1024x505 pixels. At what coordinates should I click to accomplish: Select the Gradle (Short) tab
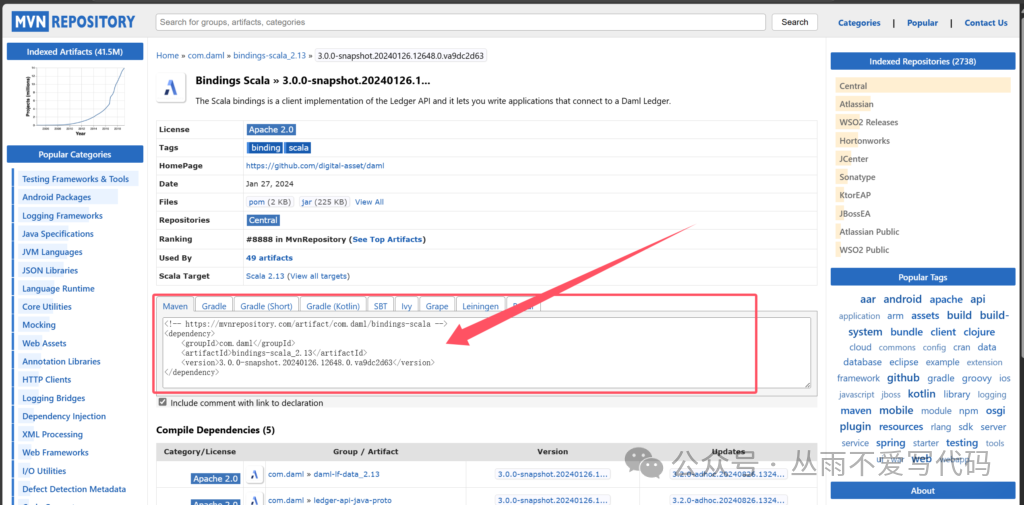(266, 306)
